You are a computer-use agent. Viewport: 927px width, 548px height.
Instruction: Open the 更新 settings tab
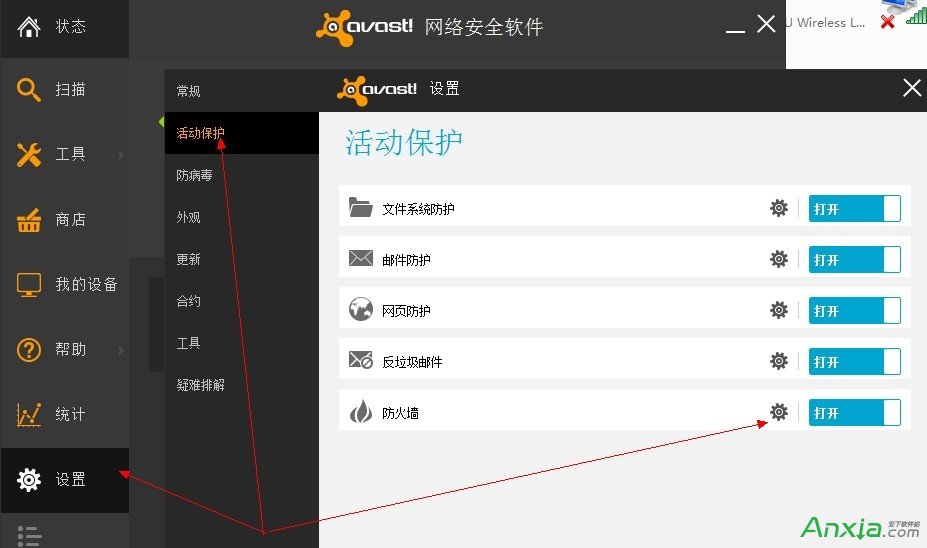click(x=241, y=259)
